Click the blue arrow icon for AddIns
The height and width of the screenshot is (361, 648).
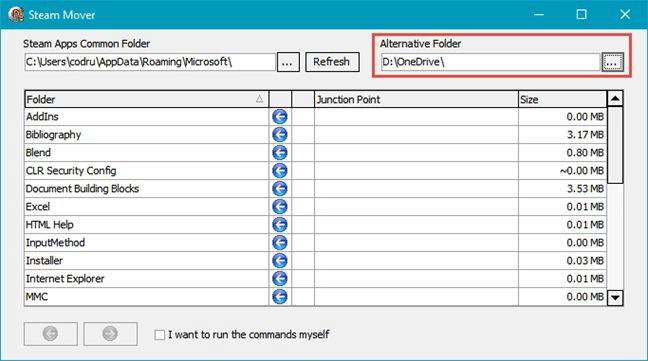(x=280, y=117)
